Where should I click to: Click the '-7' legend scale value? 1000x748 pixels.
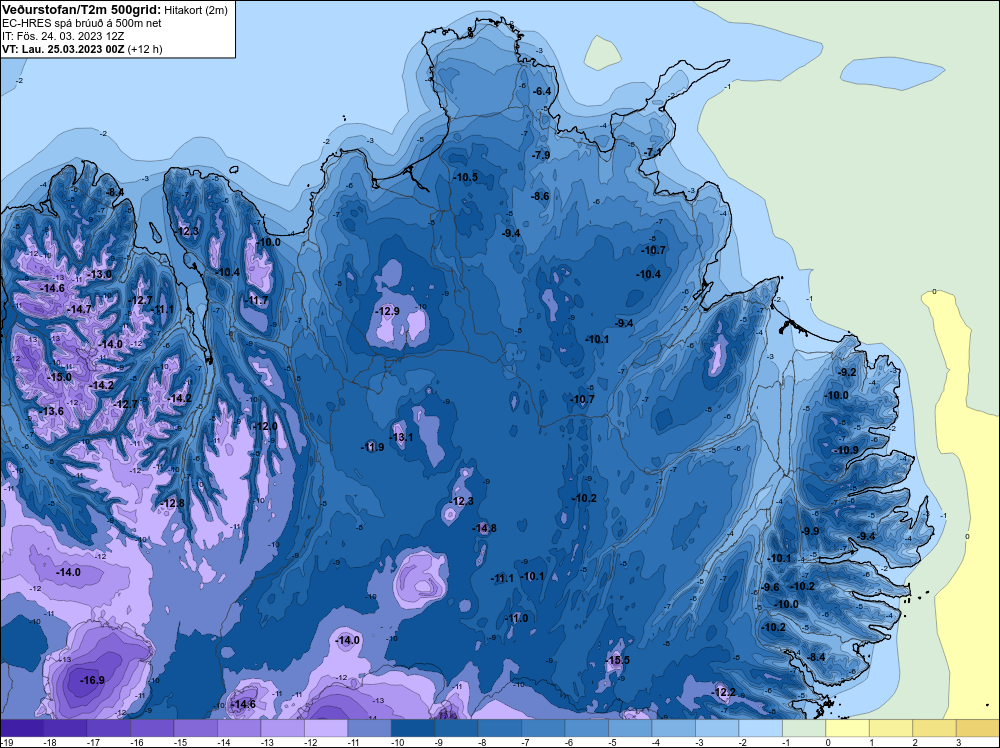pyautogui.click(x=528, y=742)
